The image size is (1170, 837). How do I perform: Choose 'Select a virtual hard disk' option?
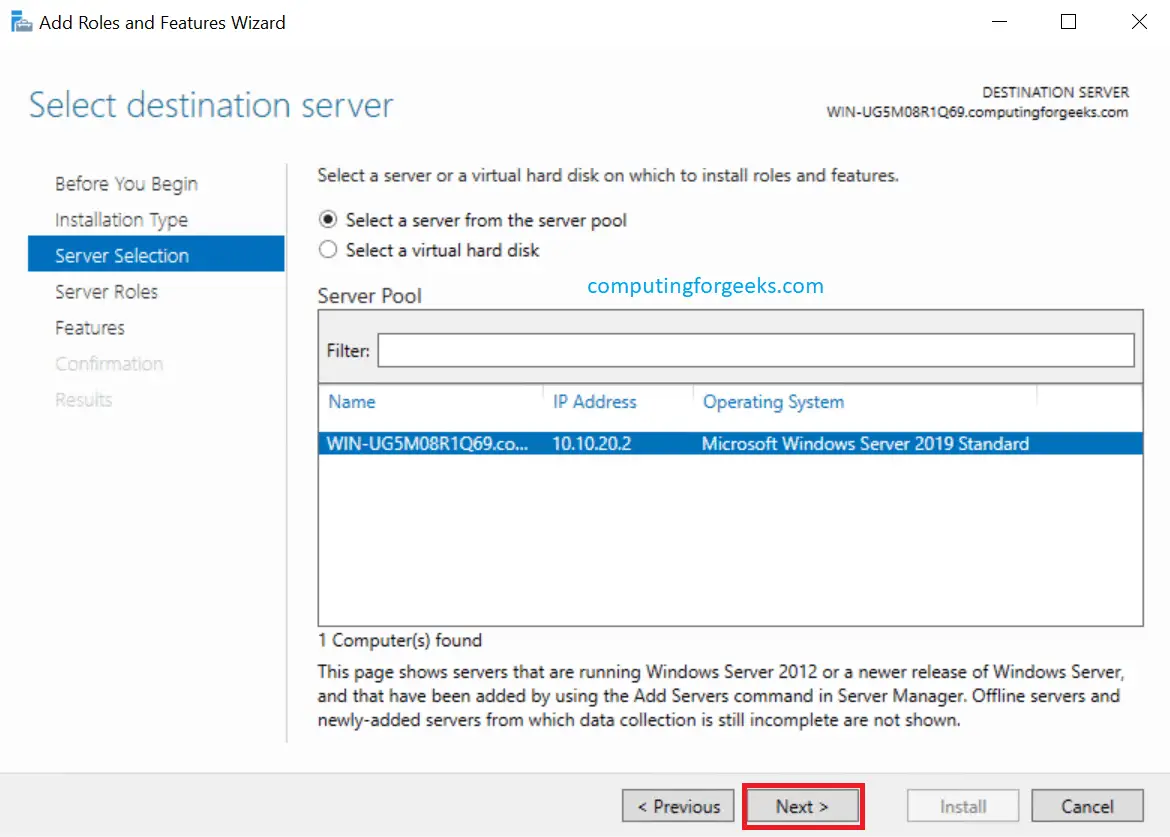327,250
